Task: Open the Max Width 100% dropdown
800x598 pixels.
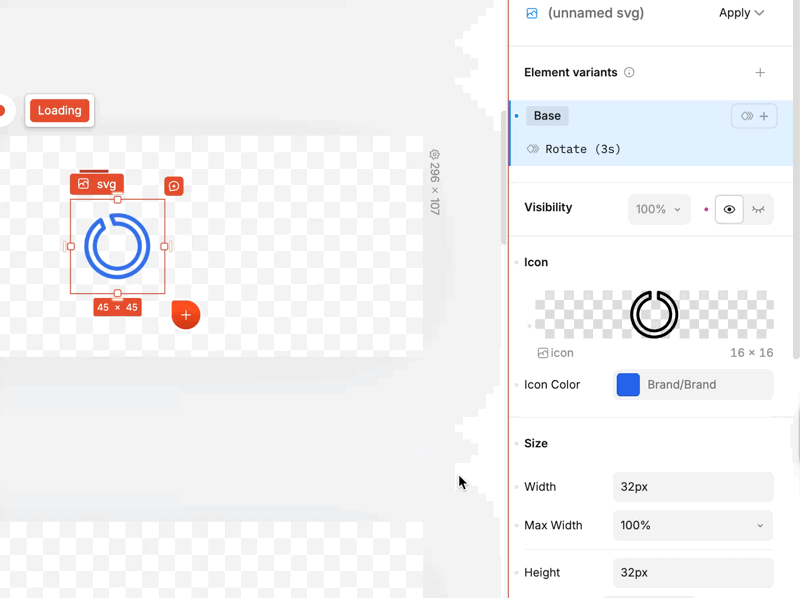Action: (692, 525)
